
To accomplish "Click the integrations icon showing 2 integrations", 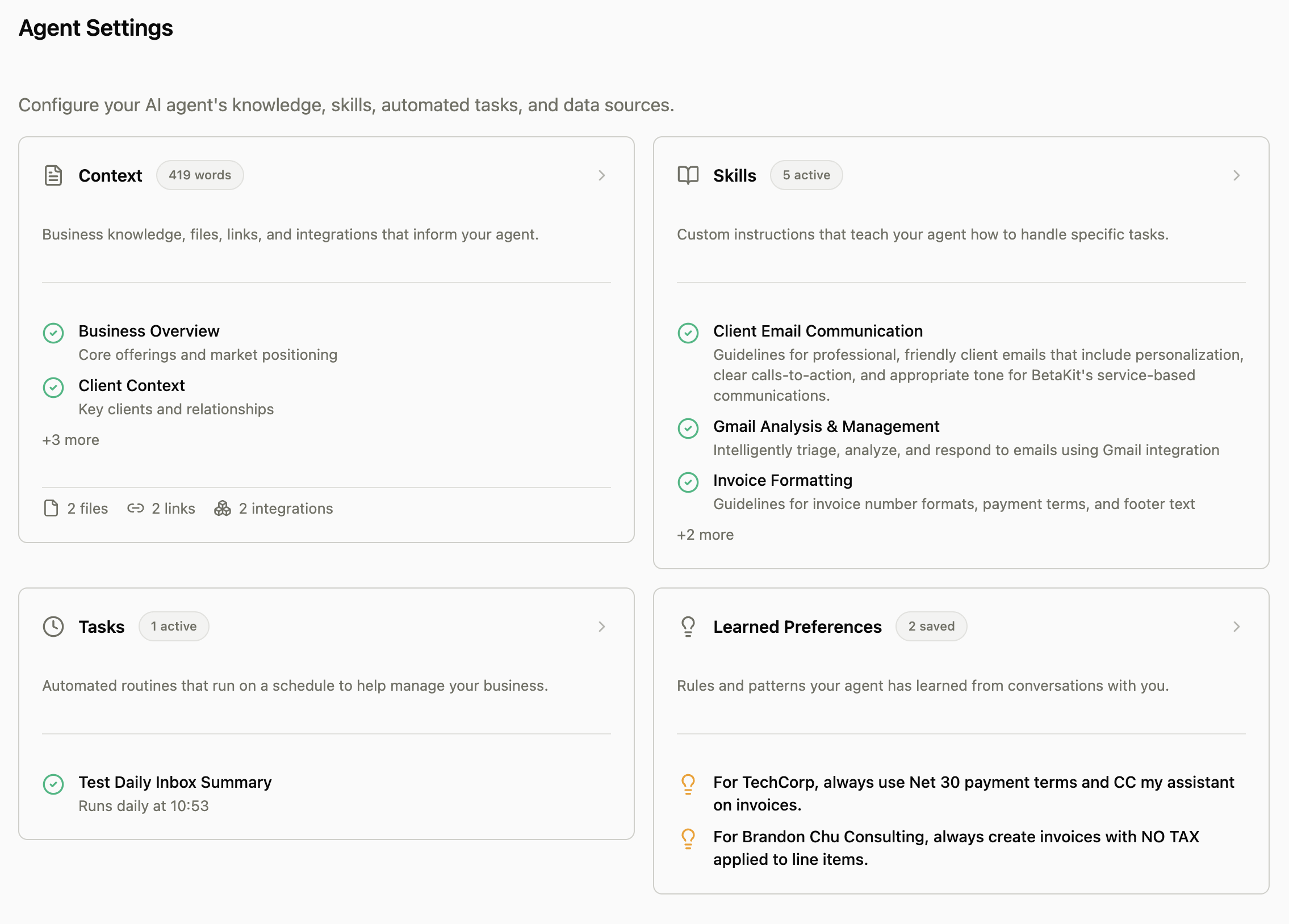I will click(x=223, y=509).
